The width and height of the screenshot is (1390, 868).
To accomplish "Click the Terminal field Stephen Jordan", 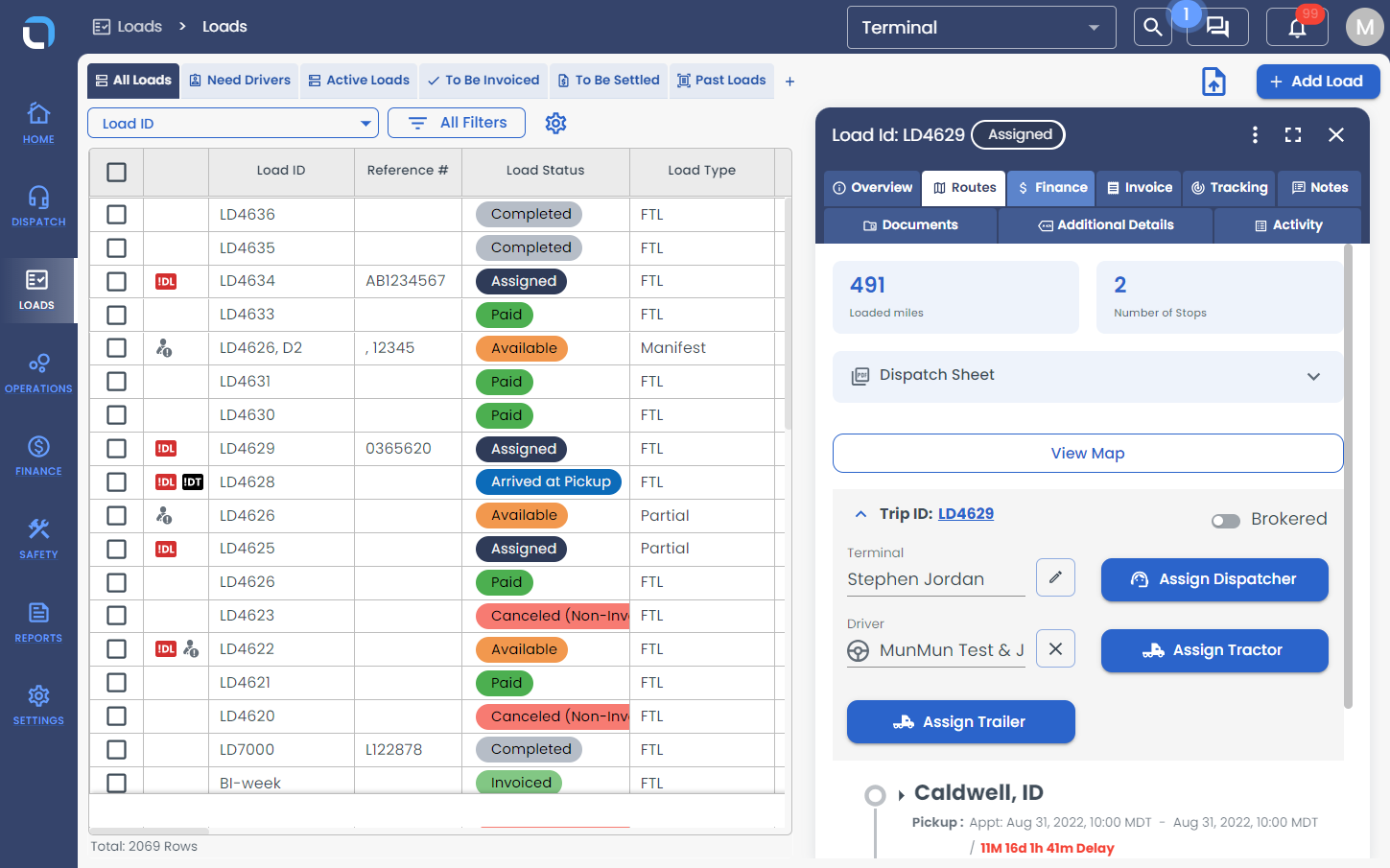I will tap(935, 579).
